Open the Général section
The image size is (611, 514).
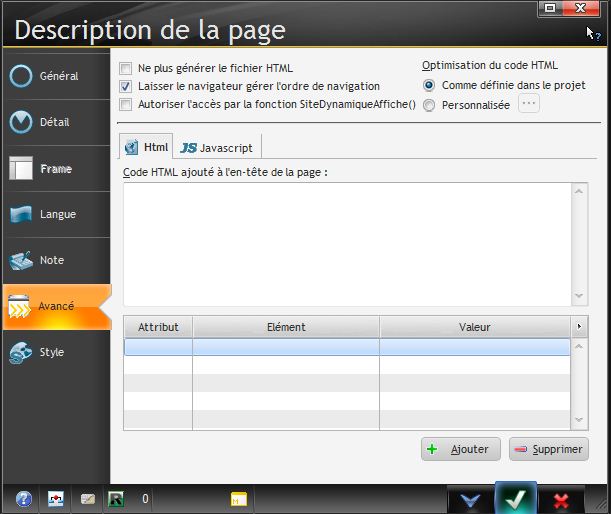57,76
